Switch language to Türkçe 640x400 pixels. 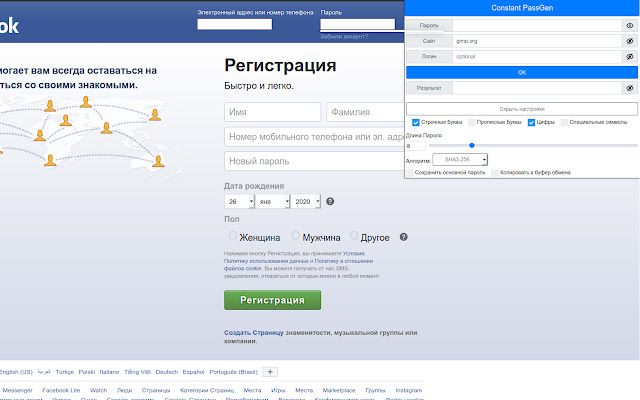click(64, 372)
